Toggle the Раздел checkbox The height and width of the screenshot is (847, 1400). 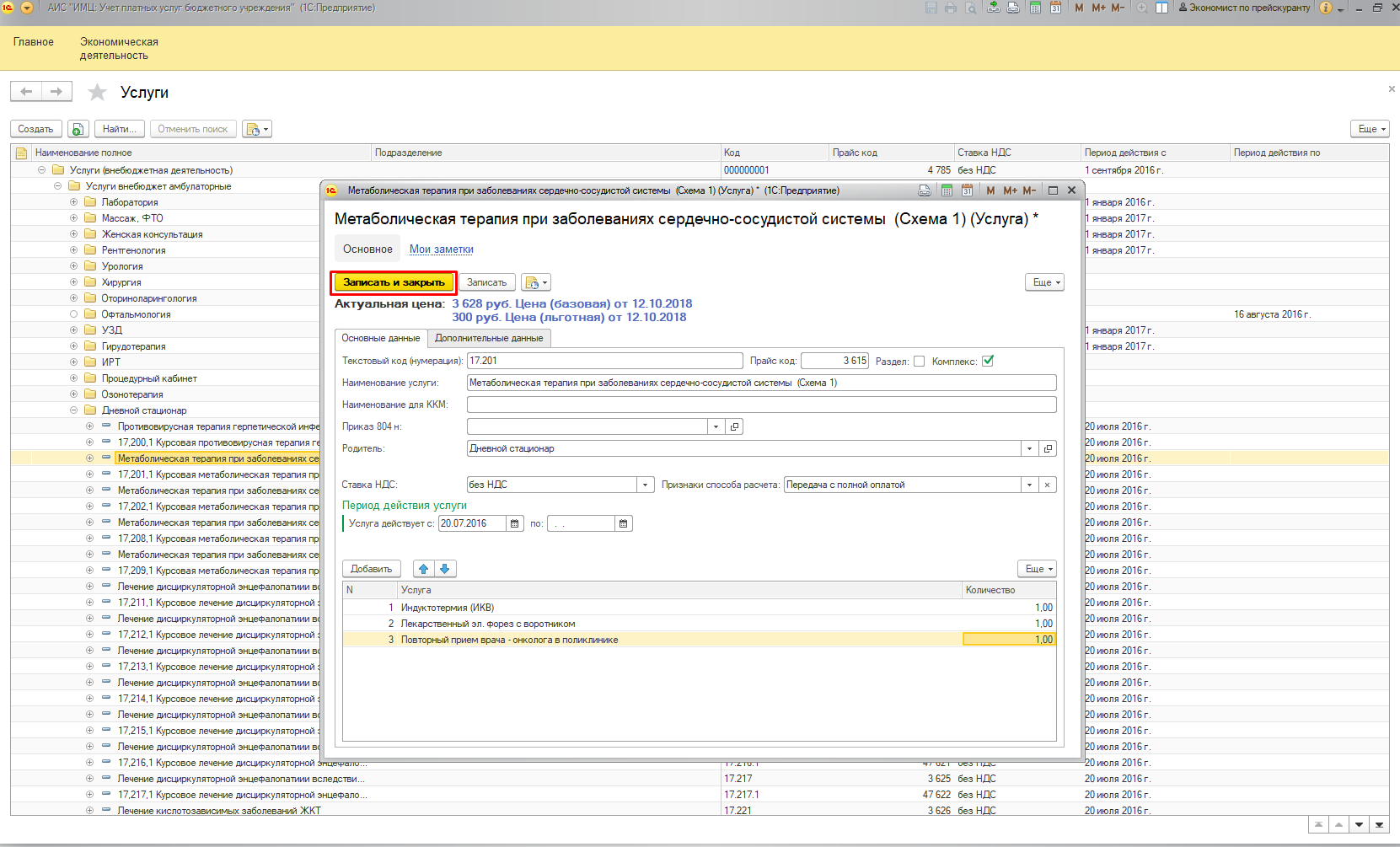pyautogui.click(x=919, y=361)
